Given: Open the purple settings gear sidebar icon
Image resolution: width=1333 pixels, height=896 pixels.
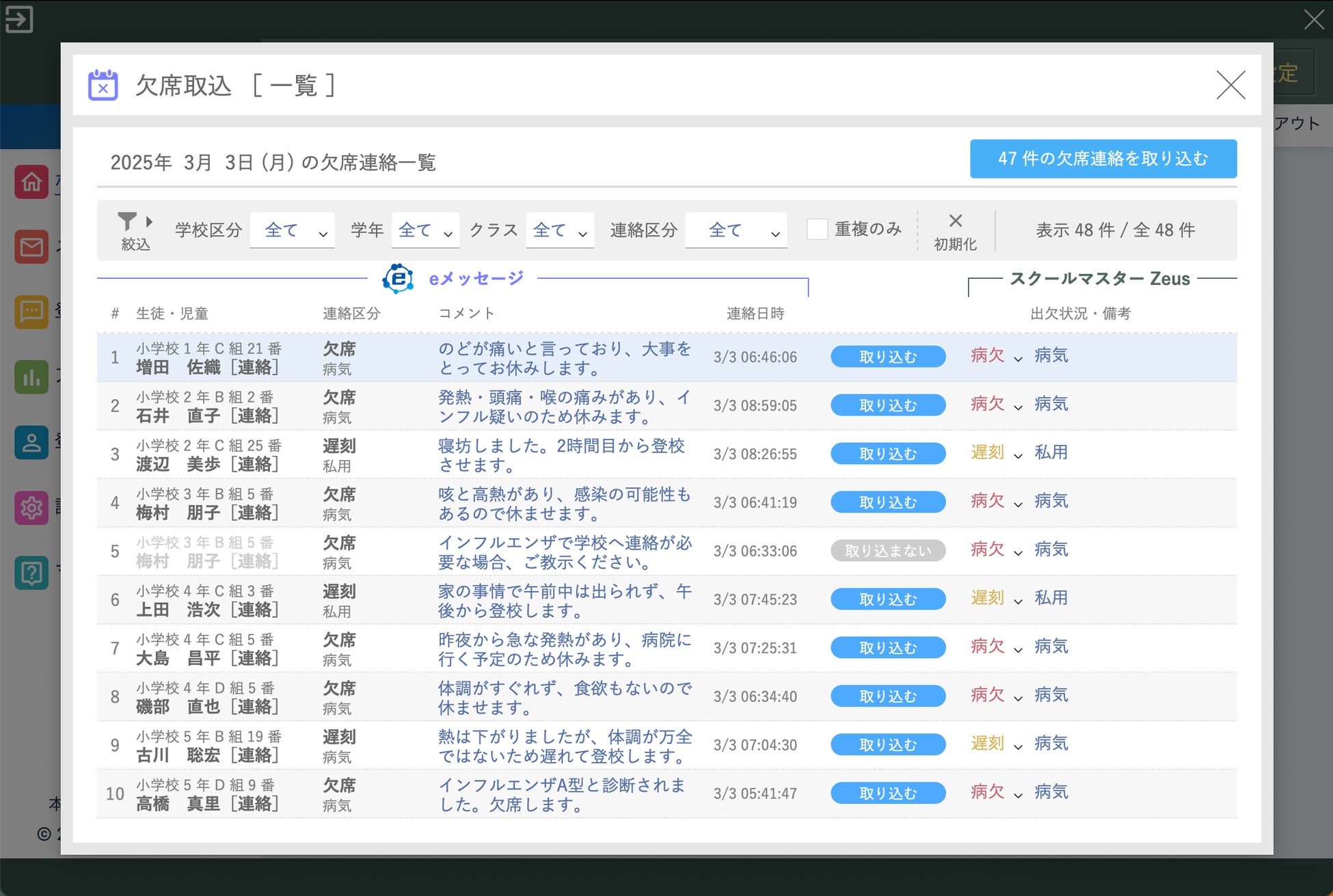Looking at the screenshot, I should (31, 508).
